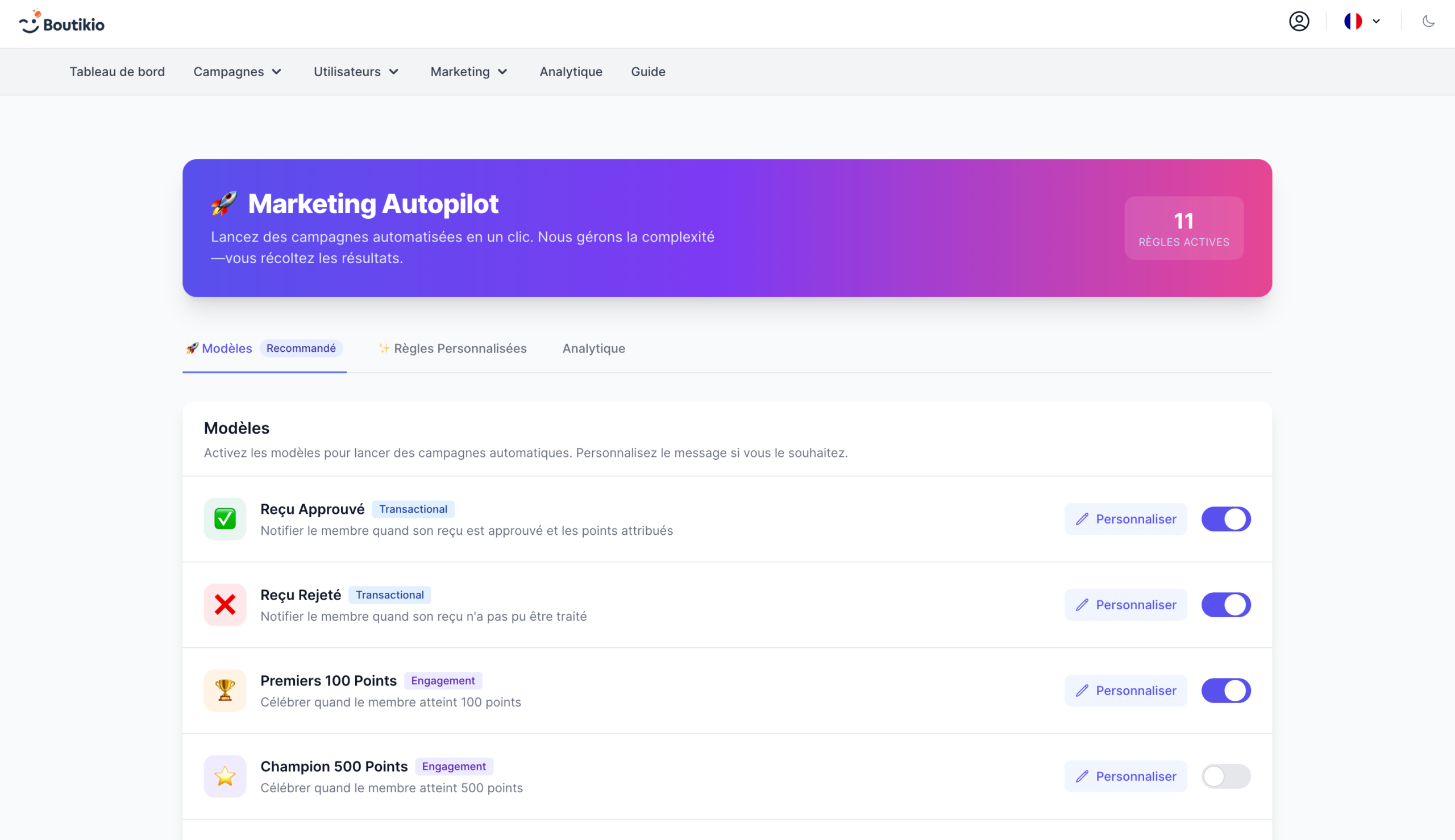Click the Boutikio logo

[61, 23]
